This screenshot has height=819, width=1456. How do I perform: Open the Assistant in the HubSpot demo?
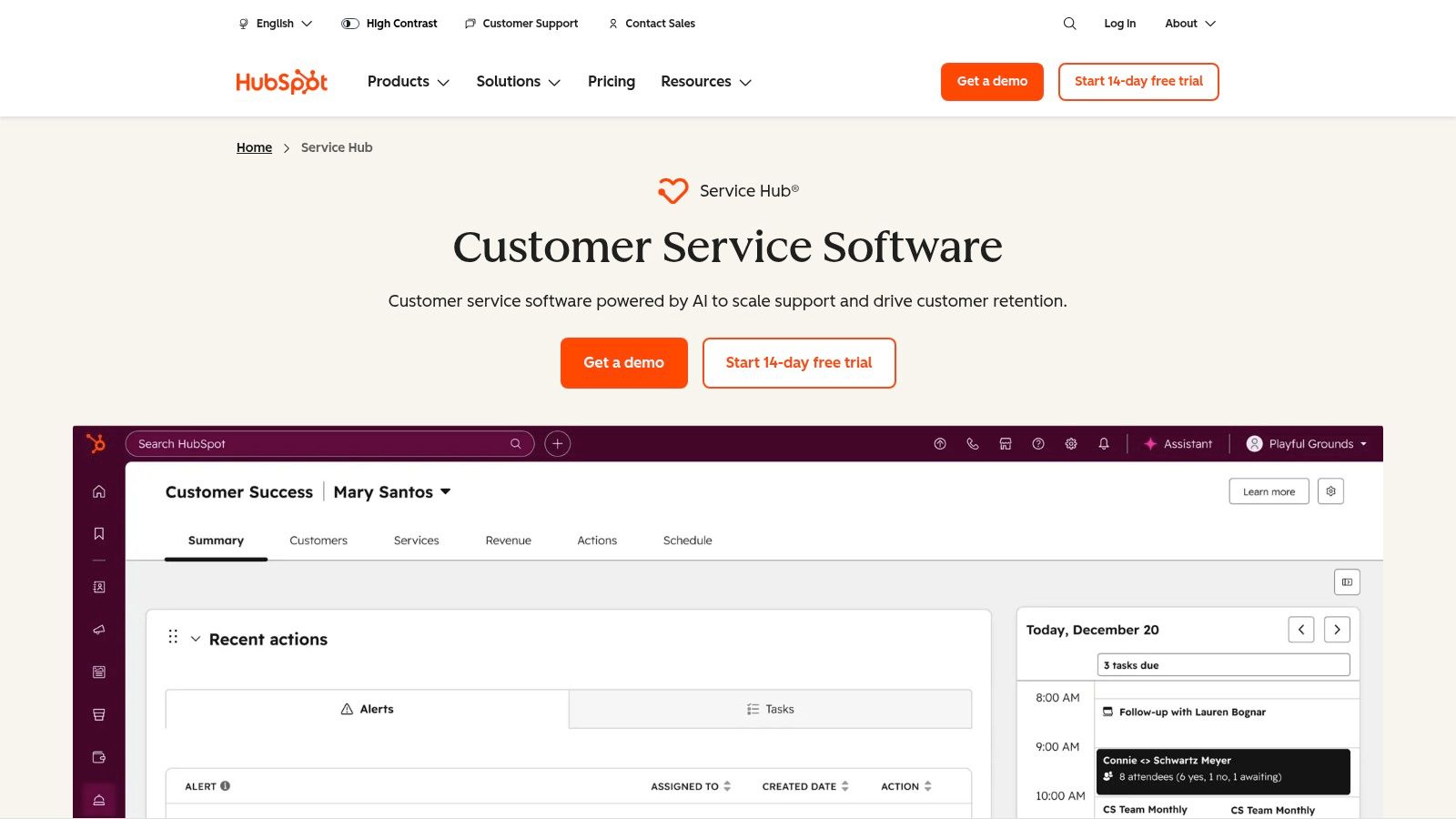point(1178,443)
